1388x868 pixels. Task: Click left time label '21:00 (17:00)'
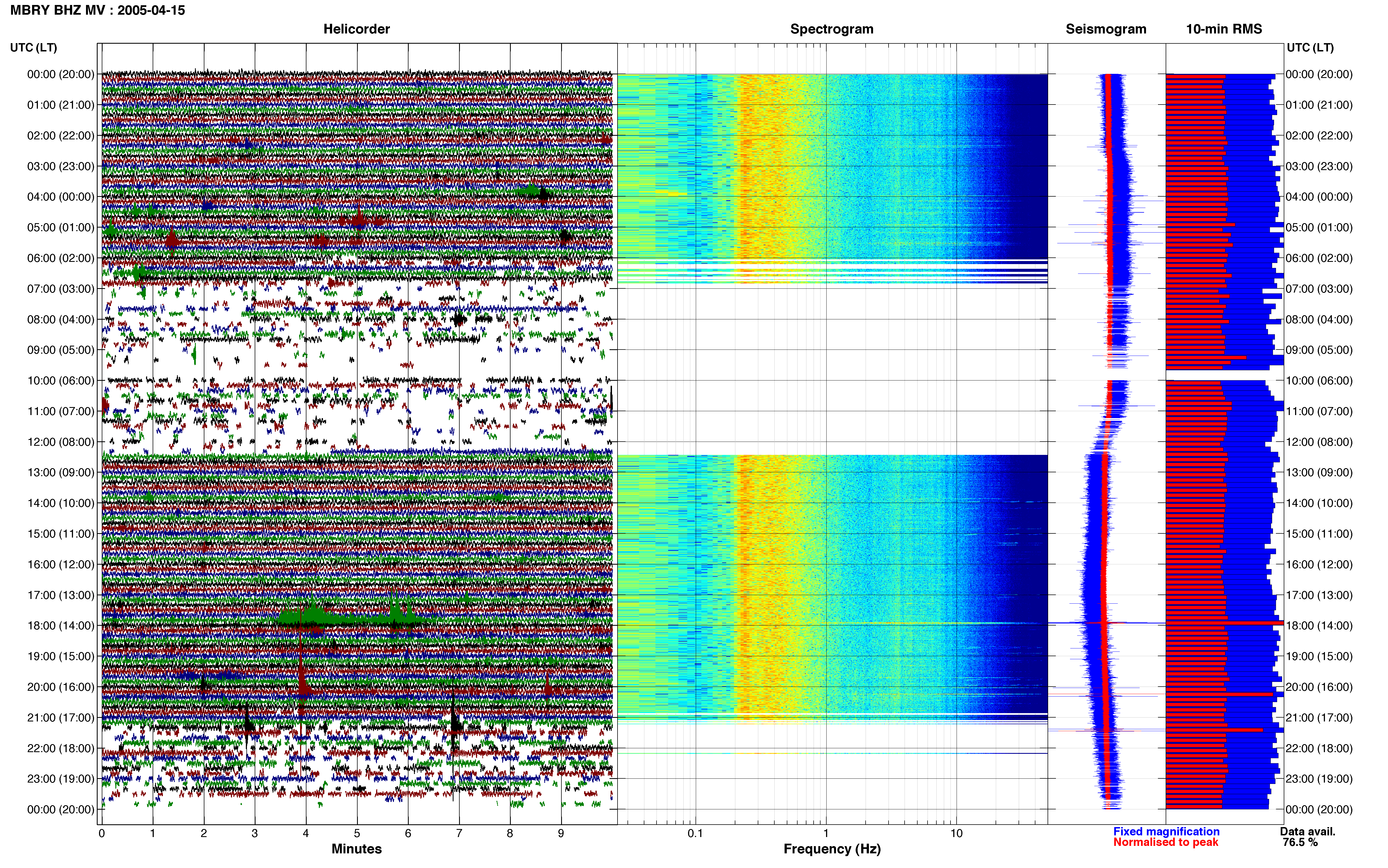click(61, 718)
